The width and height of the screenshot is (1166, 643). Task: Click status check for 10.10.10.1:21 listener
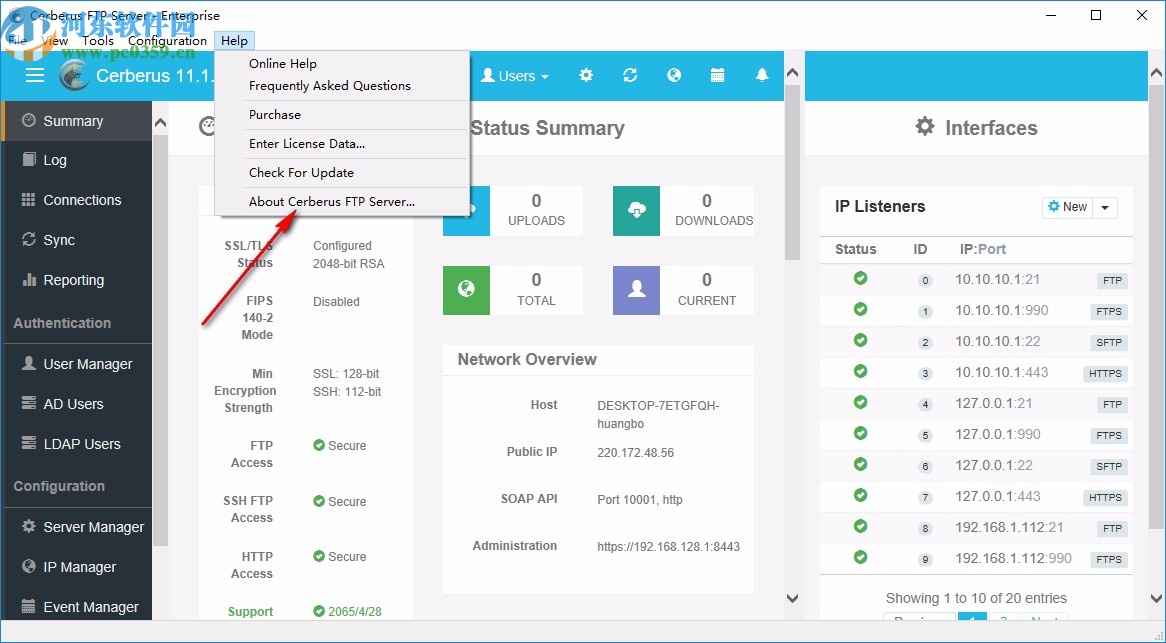860,279
